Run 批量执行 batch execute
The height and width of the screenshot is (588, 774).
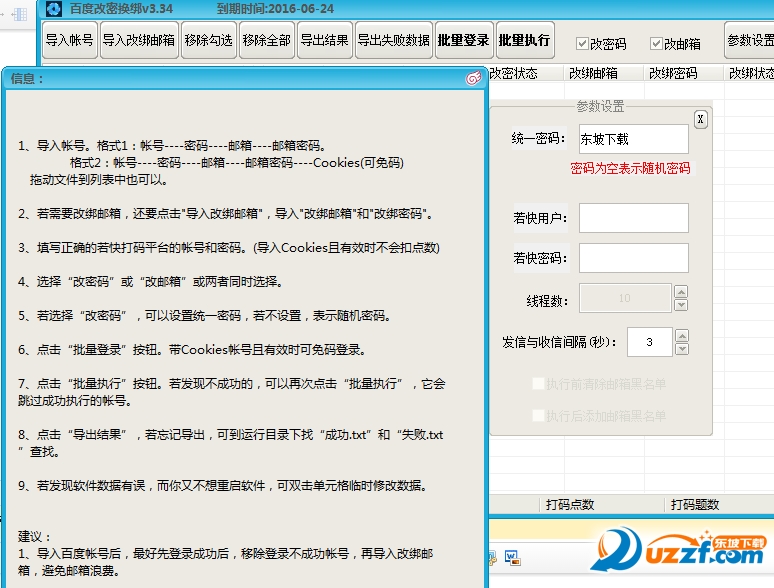pos(525,40)
